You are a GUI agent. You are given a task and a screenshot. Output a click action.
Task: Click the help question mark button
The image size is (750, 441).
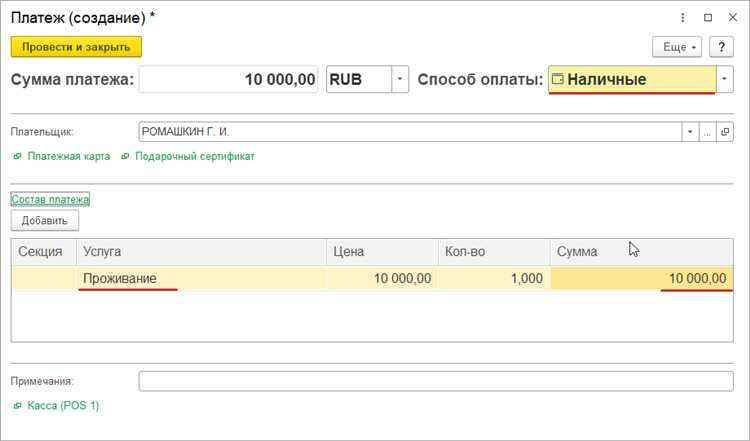721,47
